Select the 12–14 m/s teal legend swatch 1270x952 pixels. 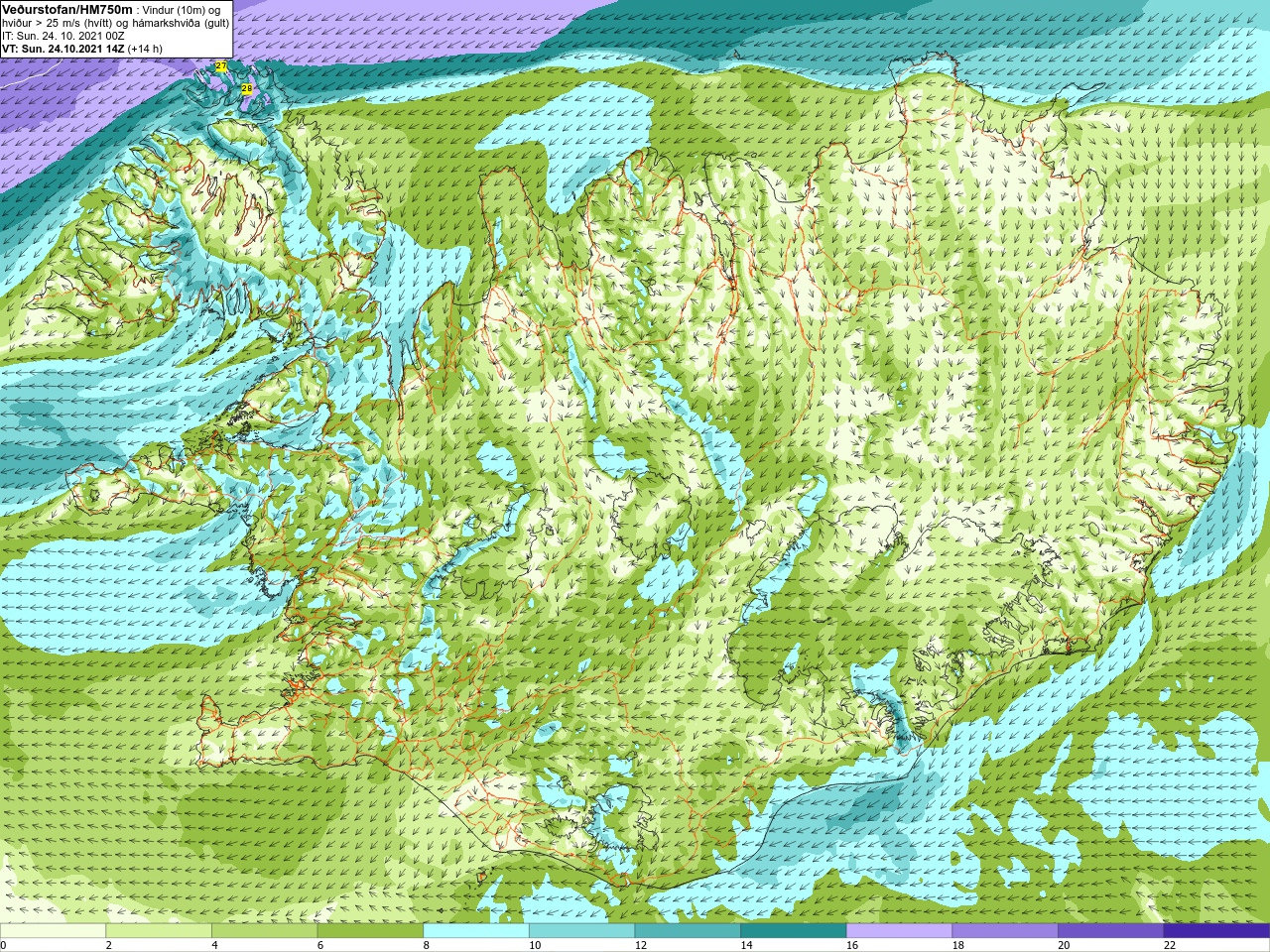[x=688, y=931]
